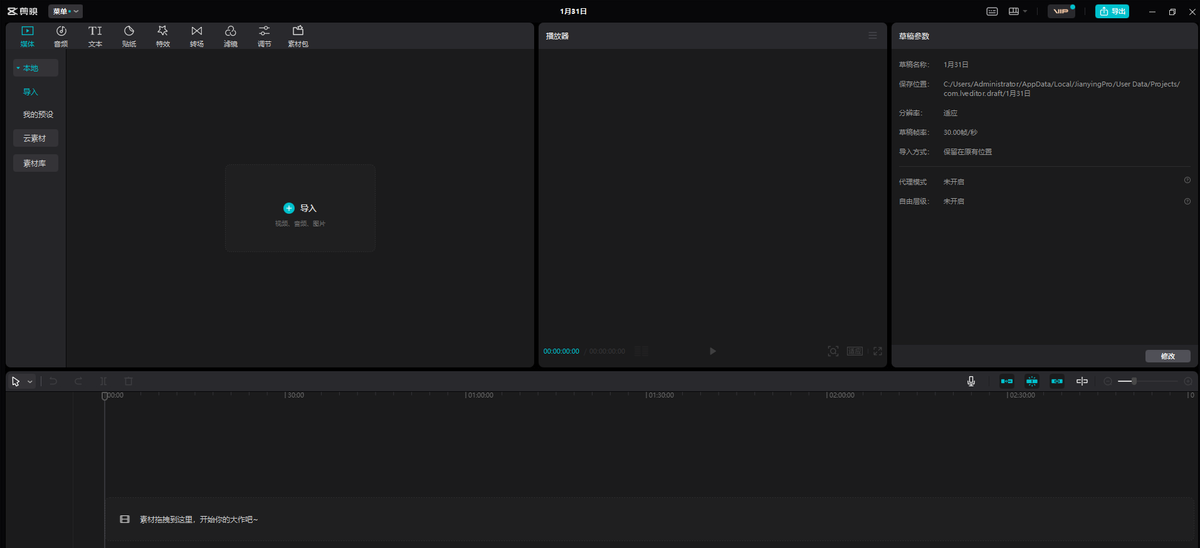Click the microphone record icon in timeline toolbar
Image resolution: width=1200 pixels, height=548 pixels.
click(970, 381)
